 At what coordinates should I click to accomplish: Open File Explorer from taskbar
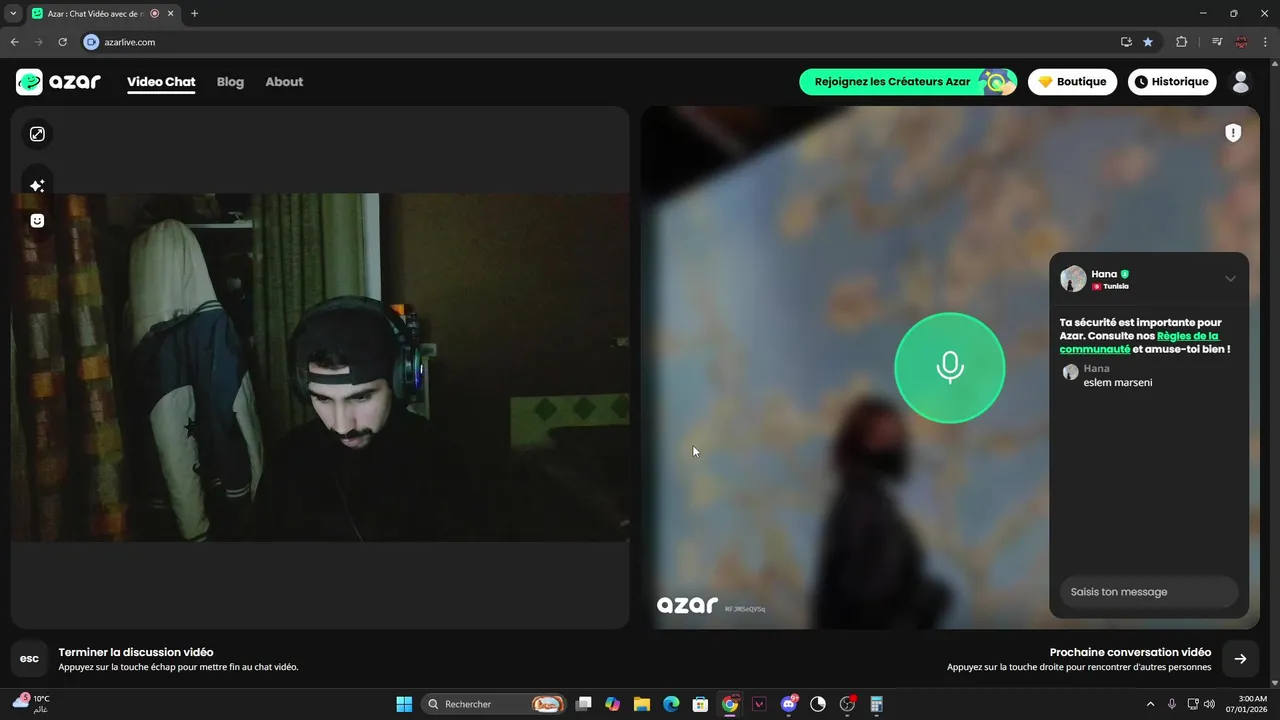tap(642, 704)
